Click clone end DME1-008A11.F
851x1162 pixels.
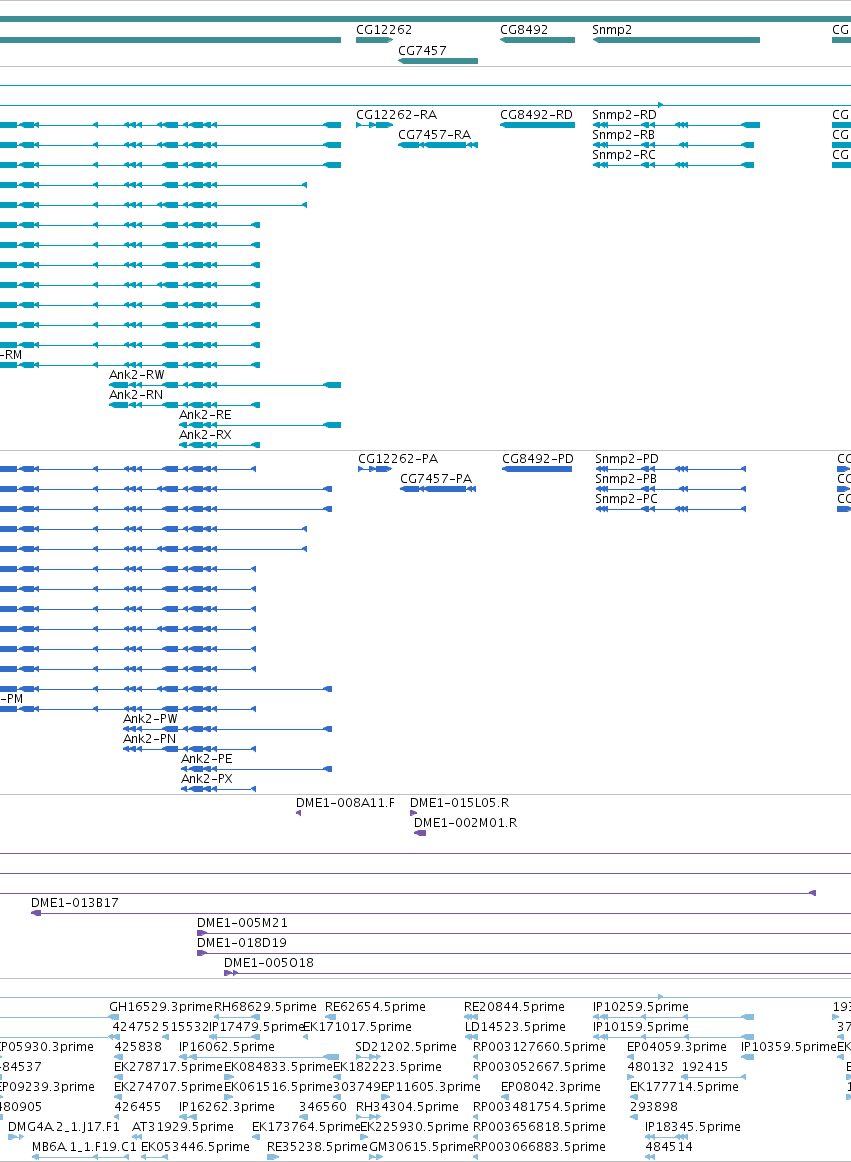(345, 803)
